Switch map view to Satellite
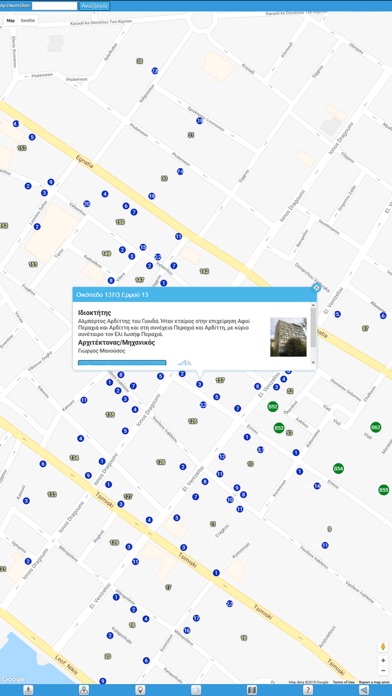 pyautogui.click(x=28, y=20)
